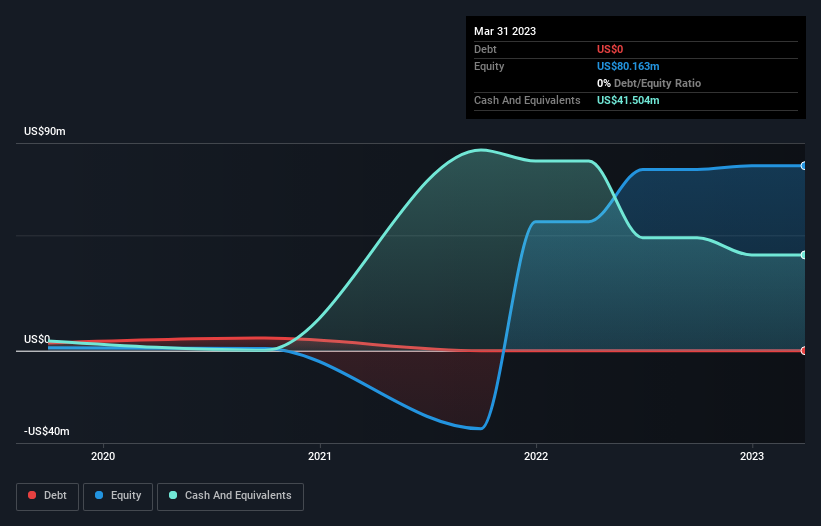Select the 2020 x-axis label
The width and height of the screenshot is (821, 526).
click(103, 456)
